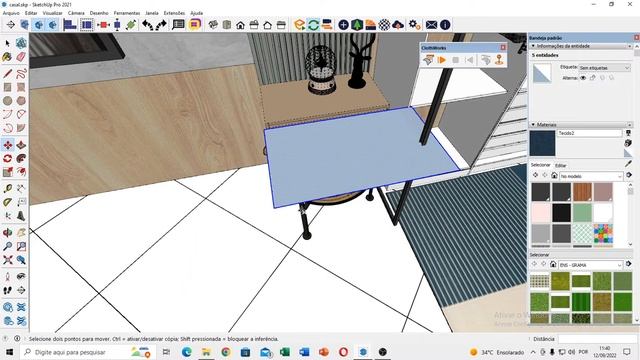Collapse the Informações da entidade panel
The width and height of the screenshot is (640, 360).
533,46
